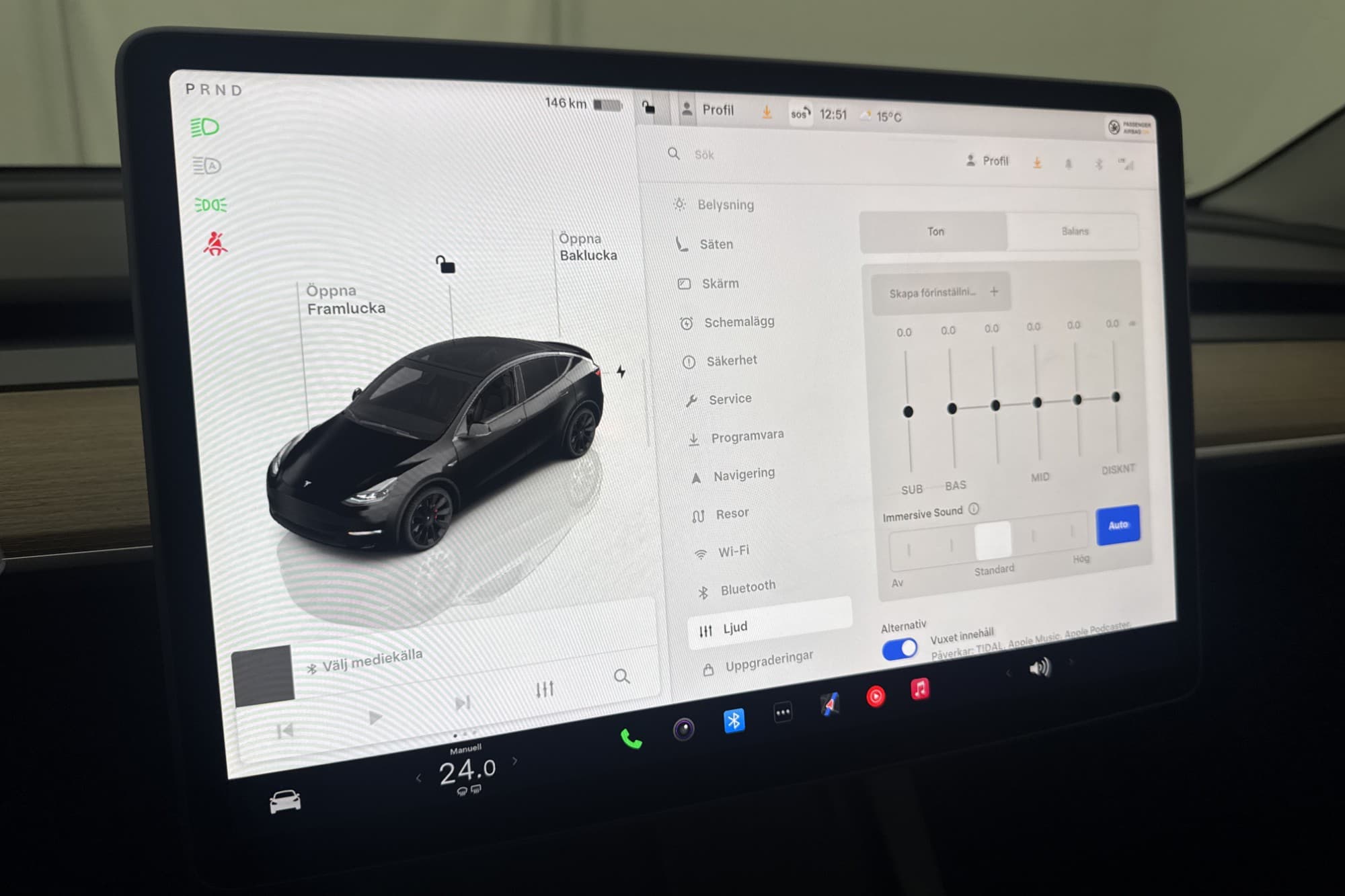Tap the Bluetooth app in dock
This screenshot has height=896, width=1345.
tap(734, 721)
